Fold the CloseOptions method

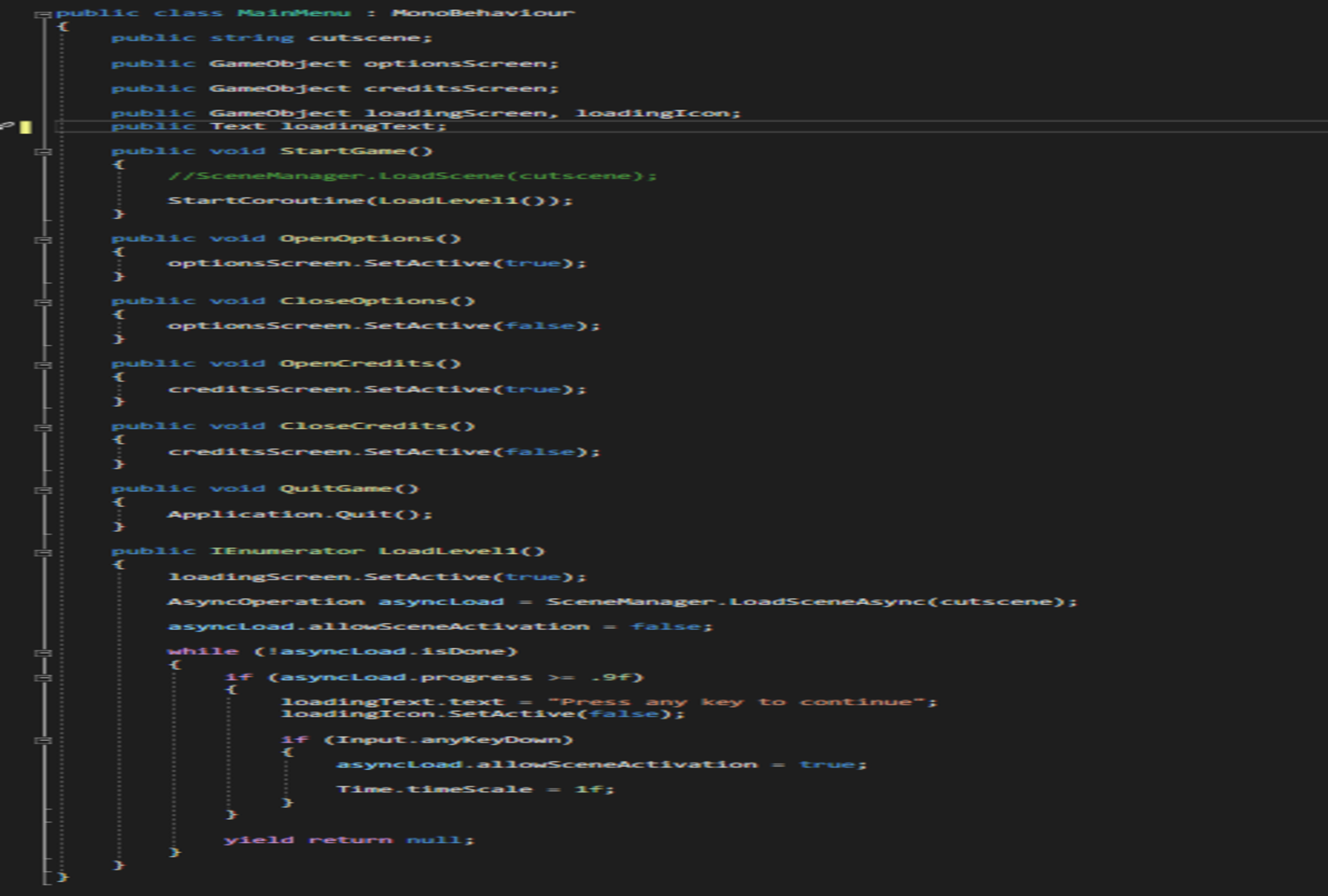pos(45,302)
